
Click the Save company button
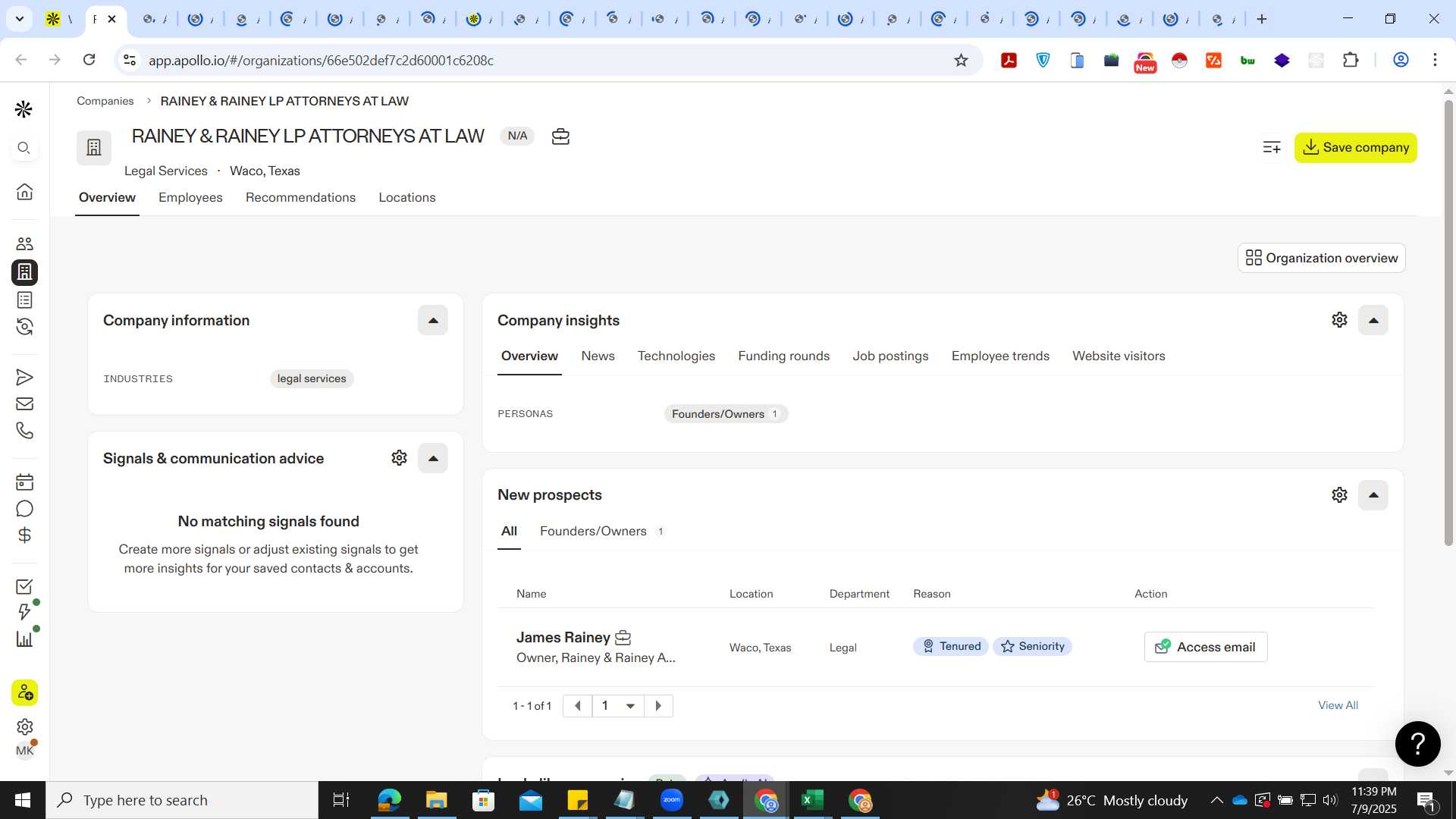[1355, 147]
